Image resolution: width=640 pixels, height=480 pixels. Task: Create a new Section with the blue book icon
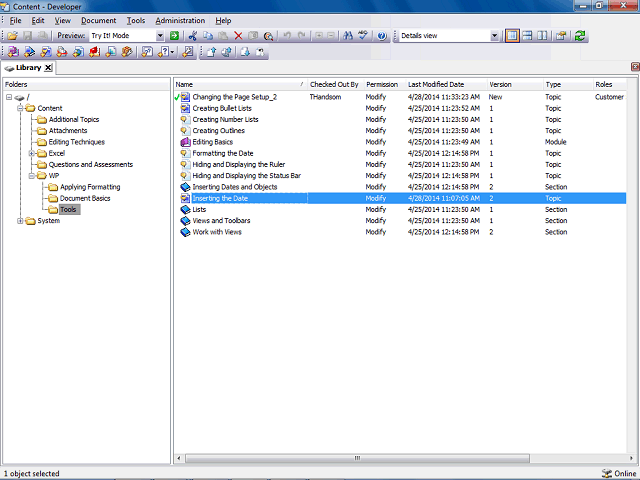pyautogui.click(x=29, y=52)
